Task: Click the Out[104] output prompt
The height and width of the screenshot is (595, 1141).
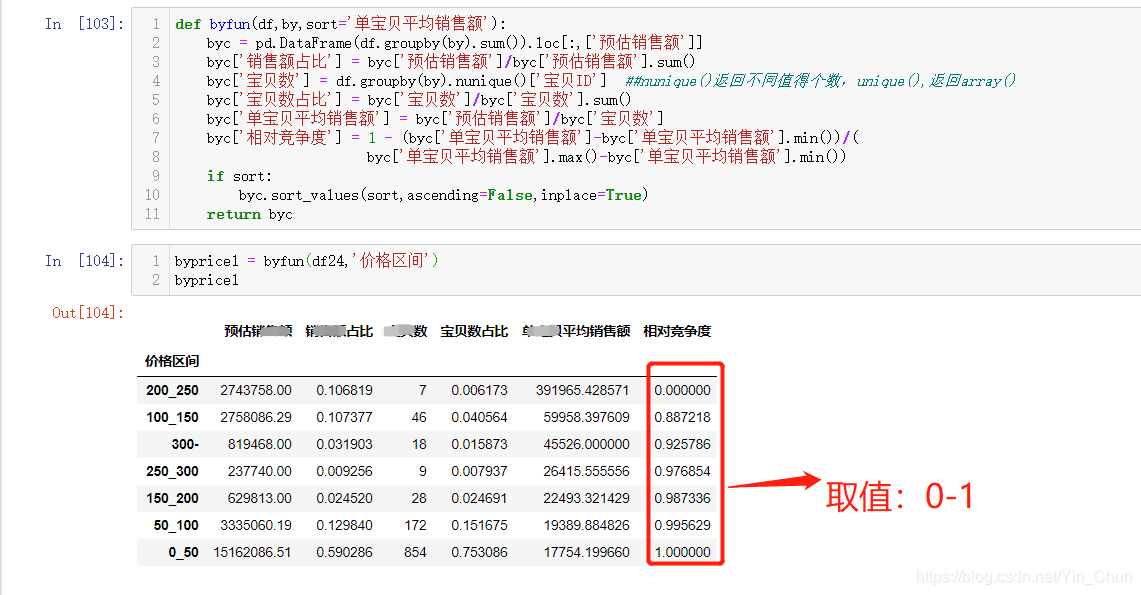Action: tap(88, 313)
